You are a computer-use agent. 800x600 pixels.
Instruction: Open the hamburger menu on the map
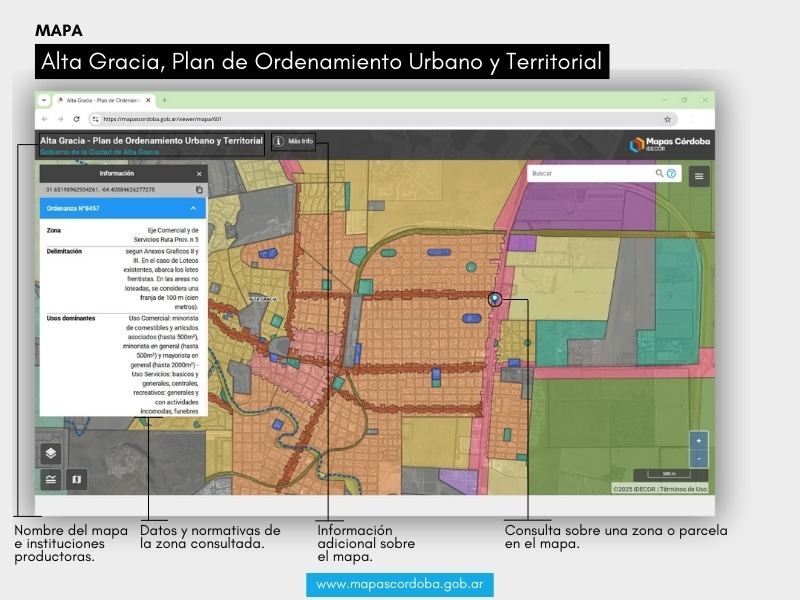click(699, 175)
